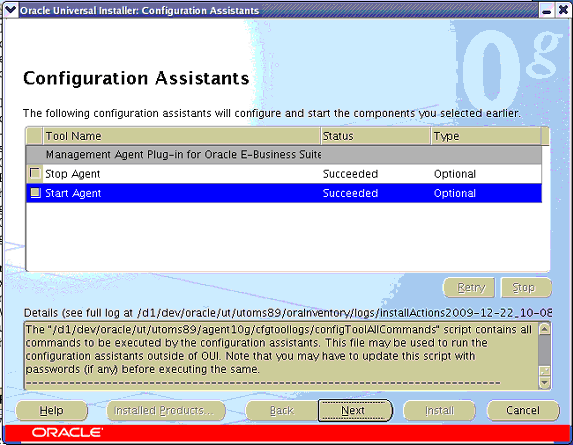The width and height of the screenshot is (573, 445).
Task: Open the Help dialog
Action: click(x=52, y=411)
